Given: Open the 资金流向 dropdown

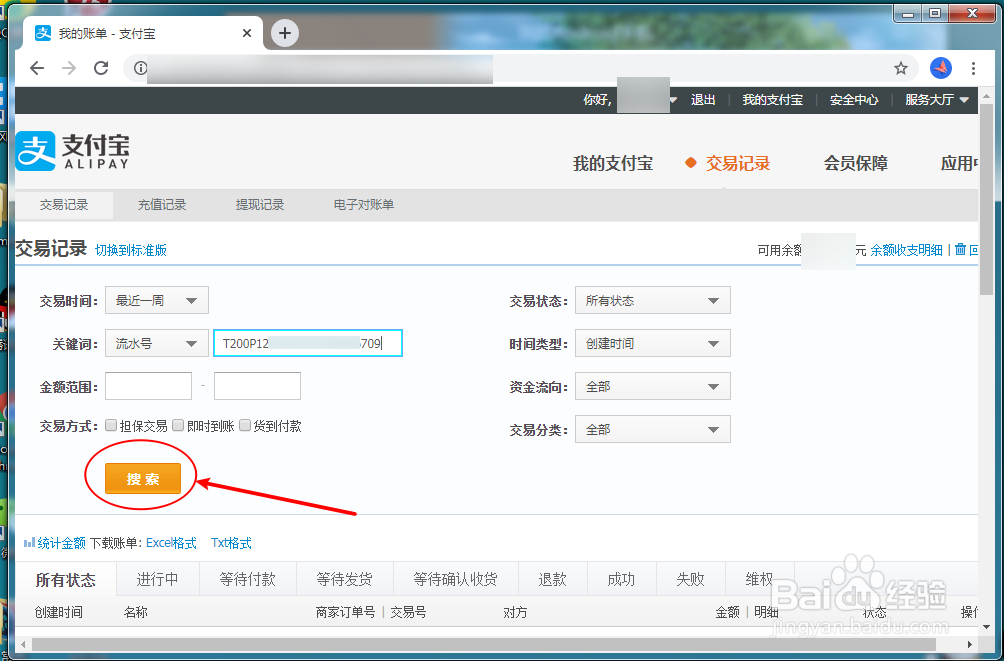Looking at the screenshot, I should click(x=652, y=386).
